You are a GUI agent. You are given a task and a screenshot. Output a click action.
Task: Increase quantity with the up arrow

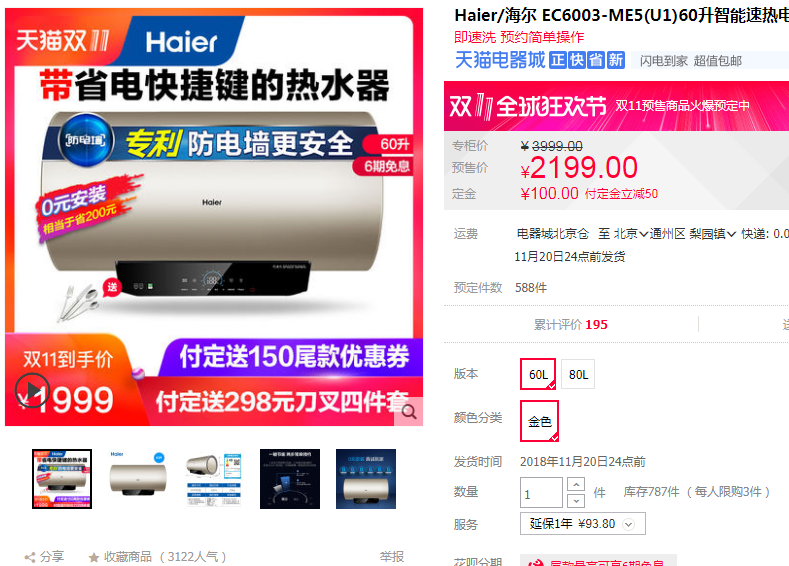click(x=576, y=484)
